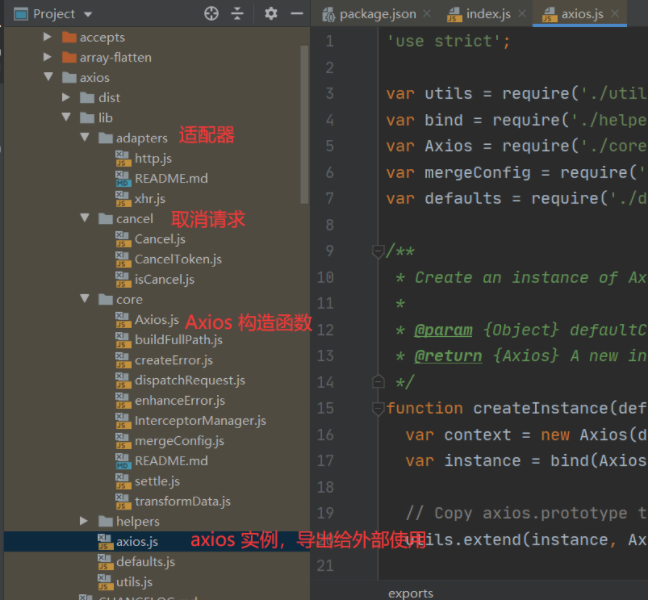Click the mergeConfig variable on line 6
648x600 pixels.
[x=477, y=173]
